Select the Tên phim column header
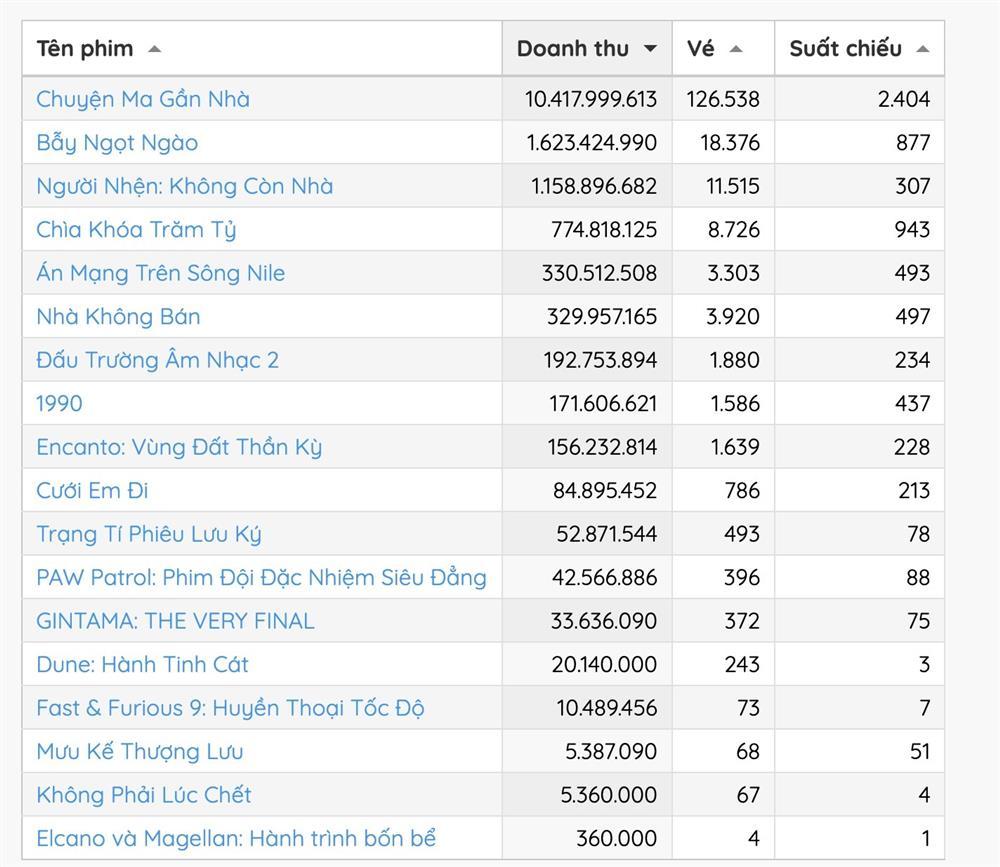 [85, 48]
